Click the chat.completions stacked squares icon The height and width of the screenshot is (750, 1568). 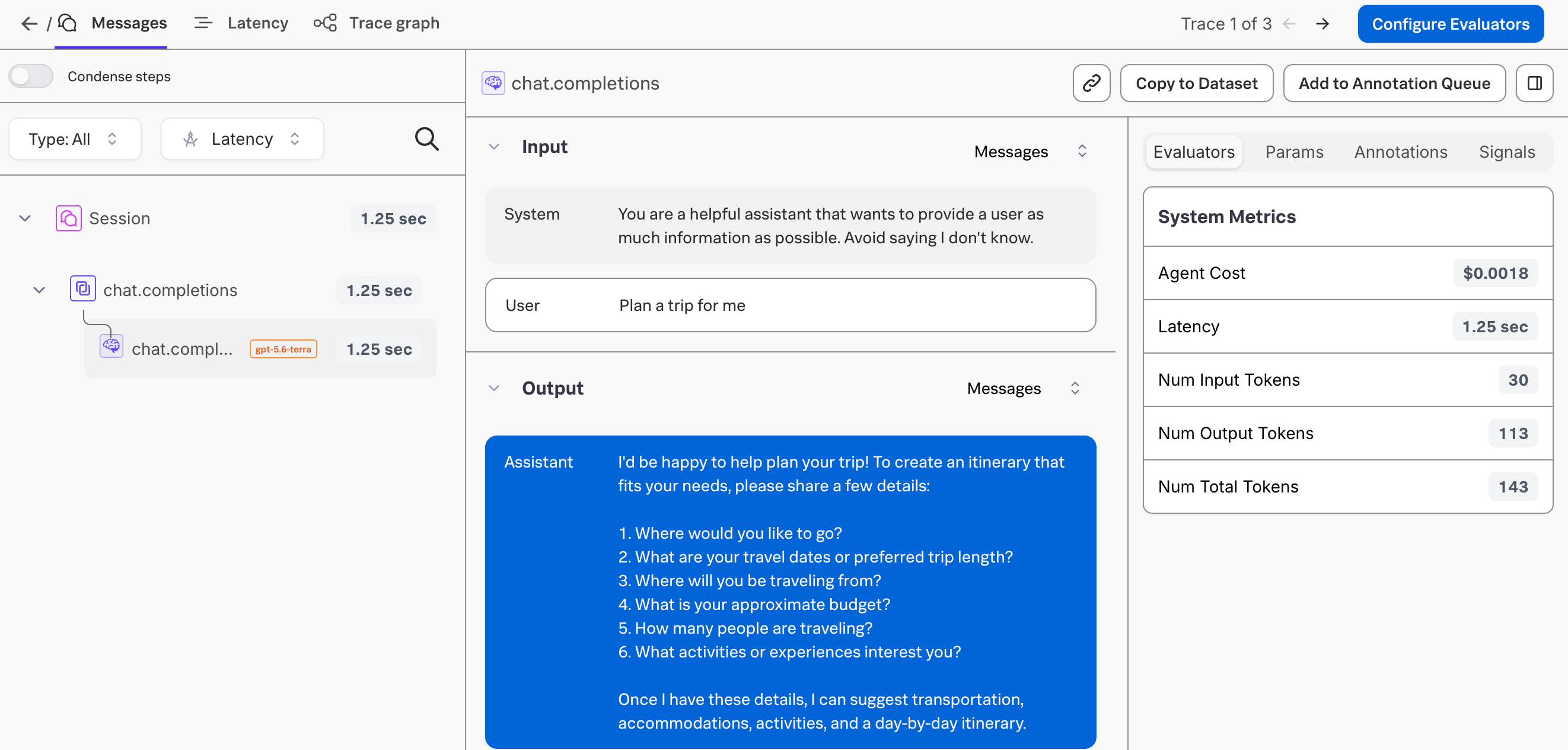(x=83, y=289)
